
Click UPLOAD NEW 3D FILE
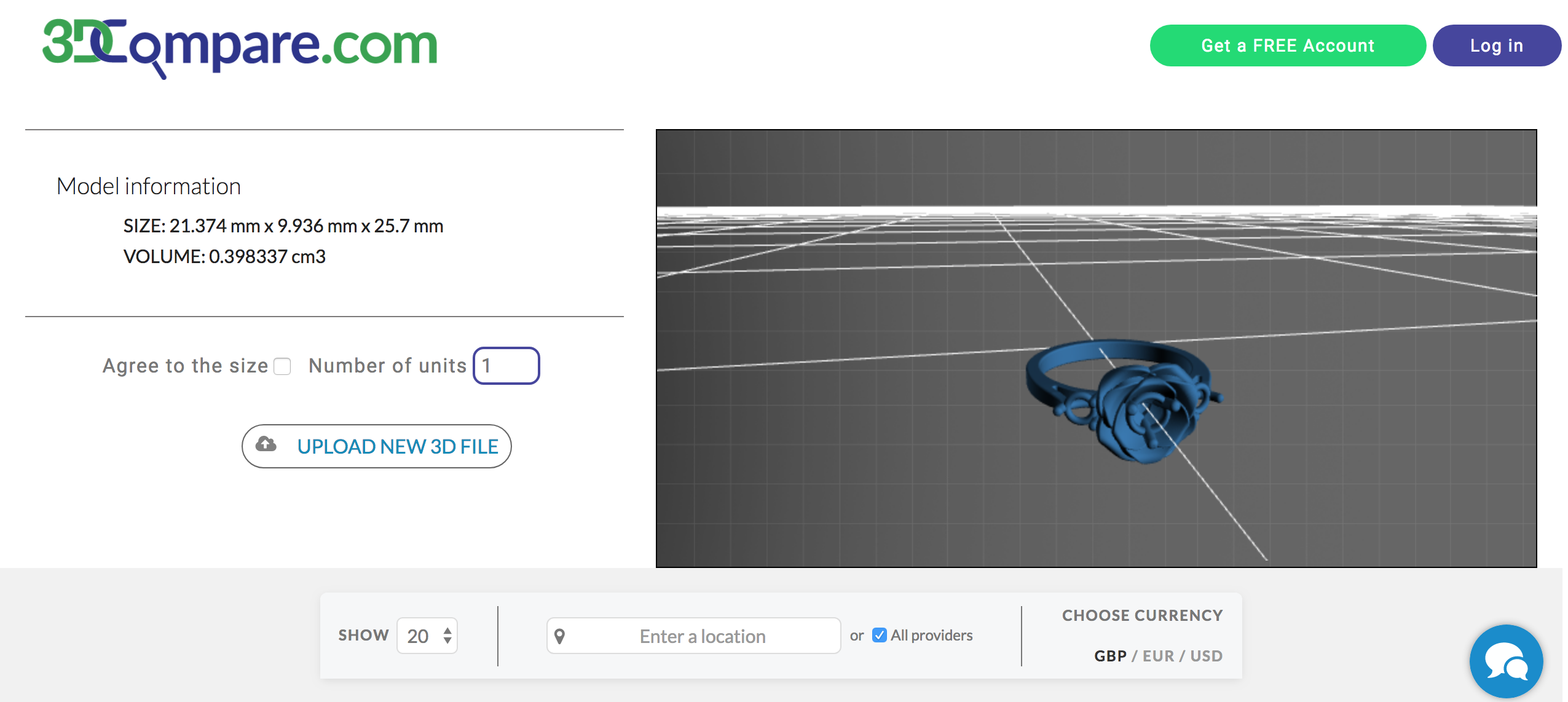pos(377,446)
